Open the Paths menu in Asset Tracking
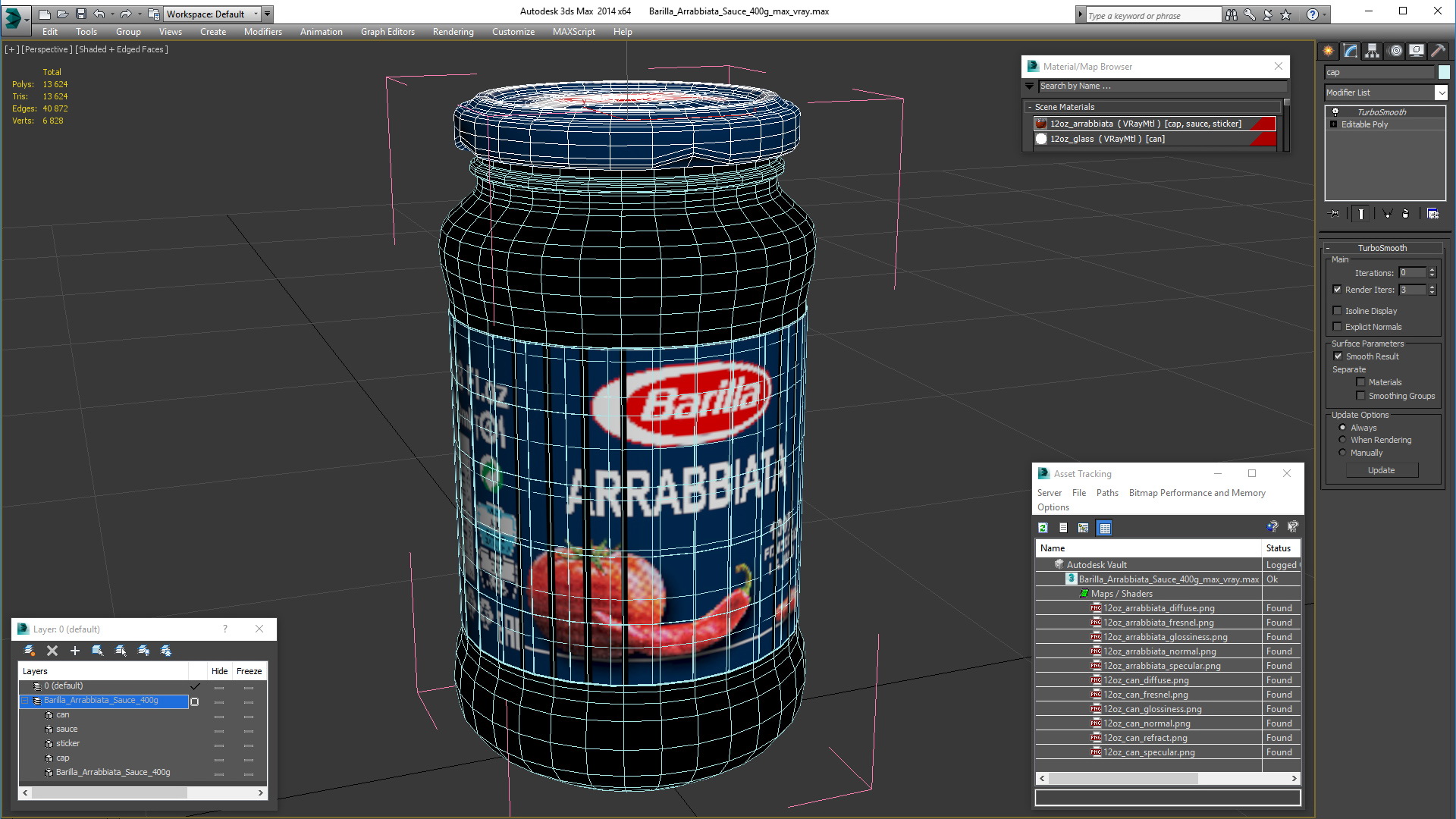The width and height of the screenshot is (1456, 819). click(1107, 493)
